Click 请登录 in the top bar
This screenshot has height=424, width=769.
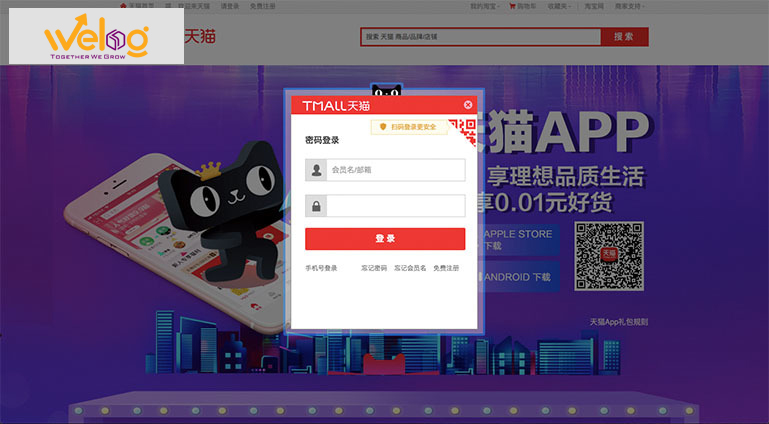[x=230, y=6]
